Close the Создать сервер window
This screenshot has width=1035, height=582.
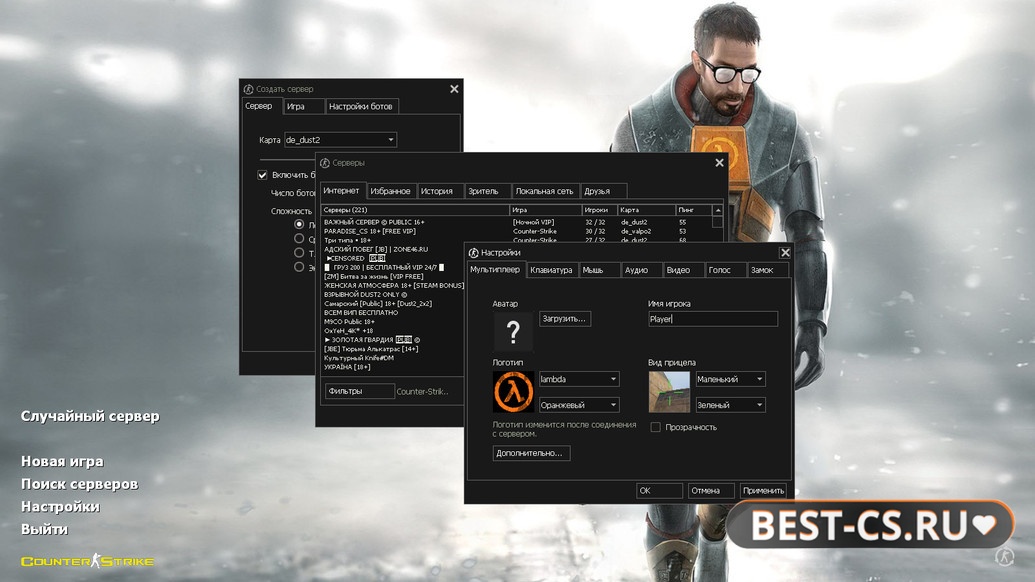454,89
